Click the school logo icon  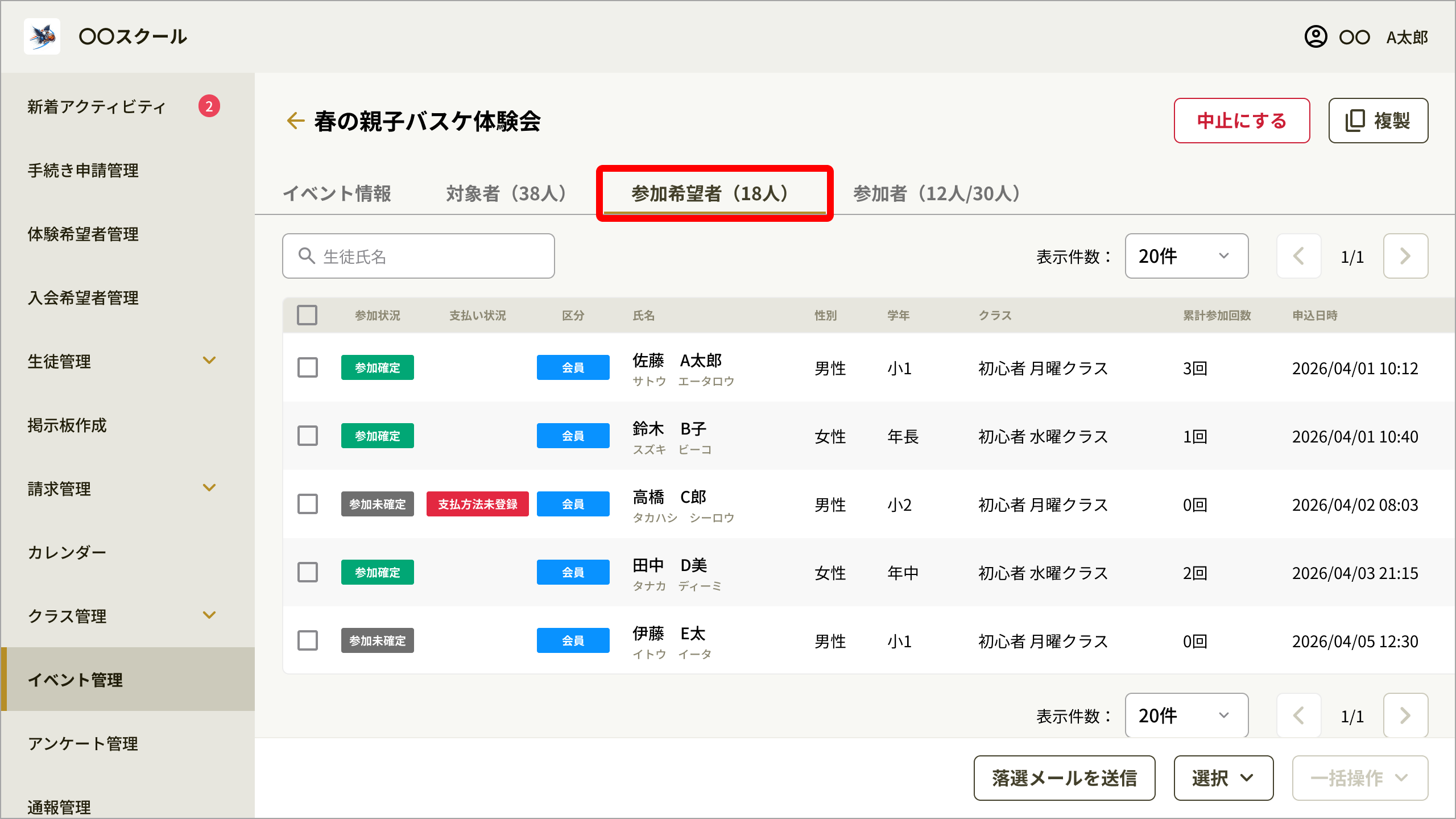42,36
